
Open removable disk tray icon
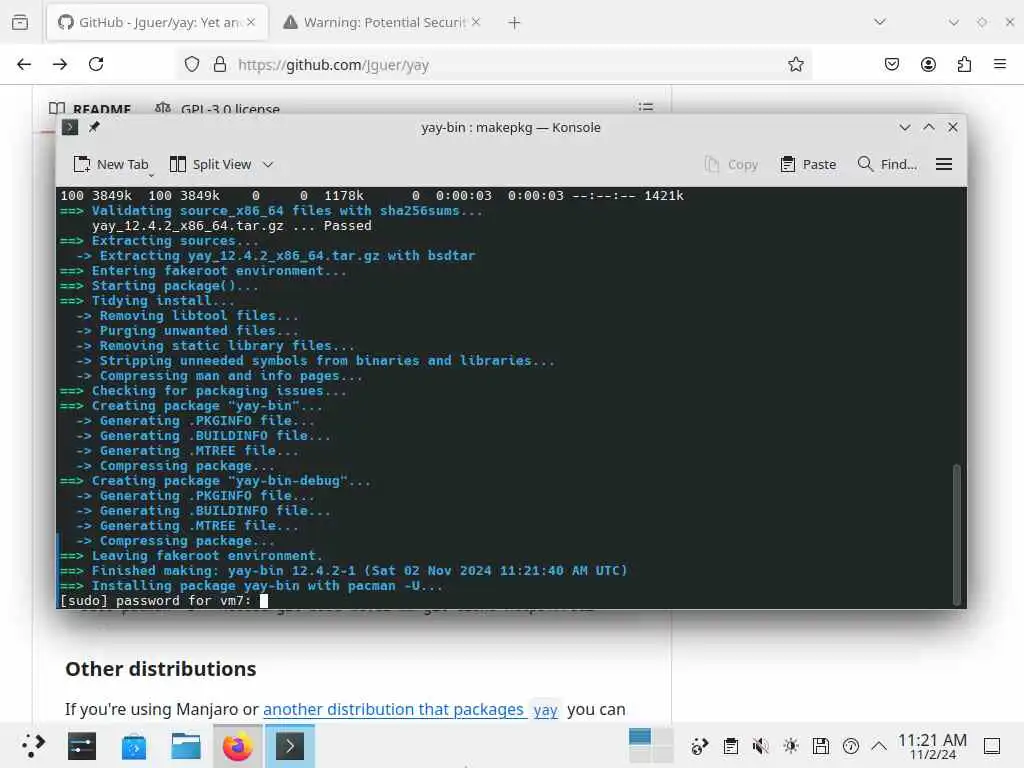[821, 746]
